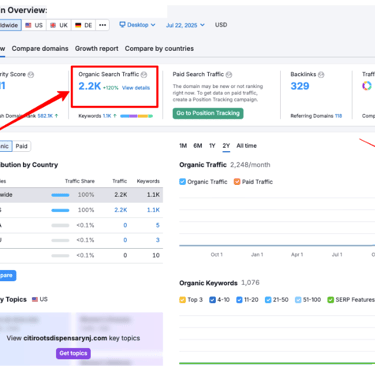Click the Traffic column header
This screenshot has height=371, width=375.
(x=120, y=181)
